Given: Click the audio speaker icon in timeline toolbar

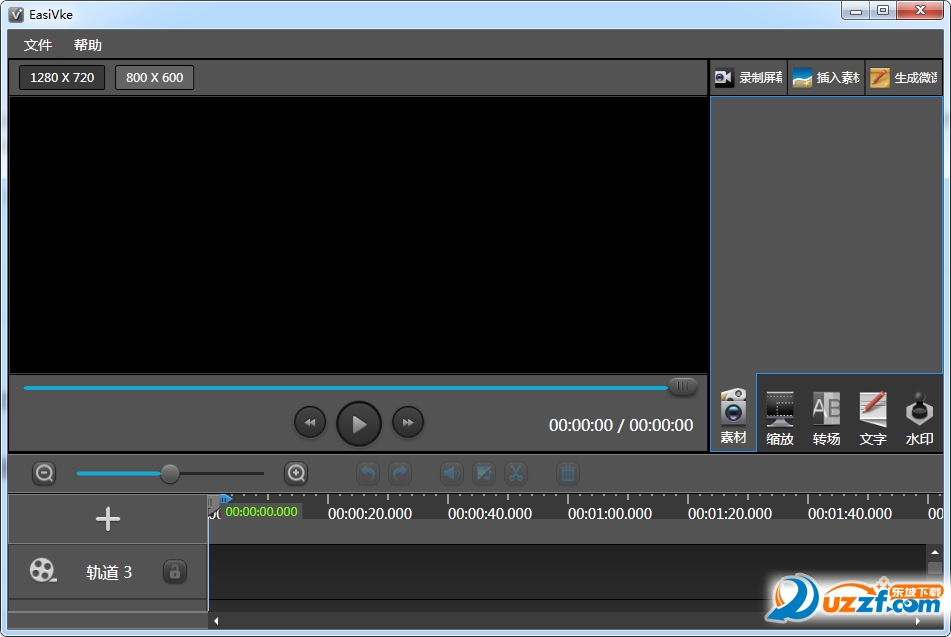Looking at the screenshot, I should pyautogui.click(x=451, y=473).
